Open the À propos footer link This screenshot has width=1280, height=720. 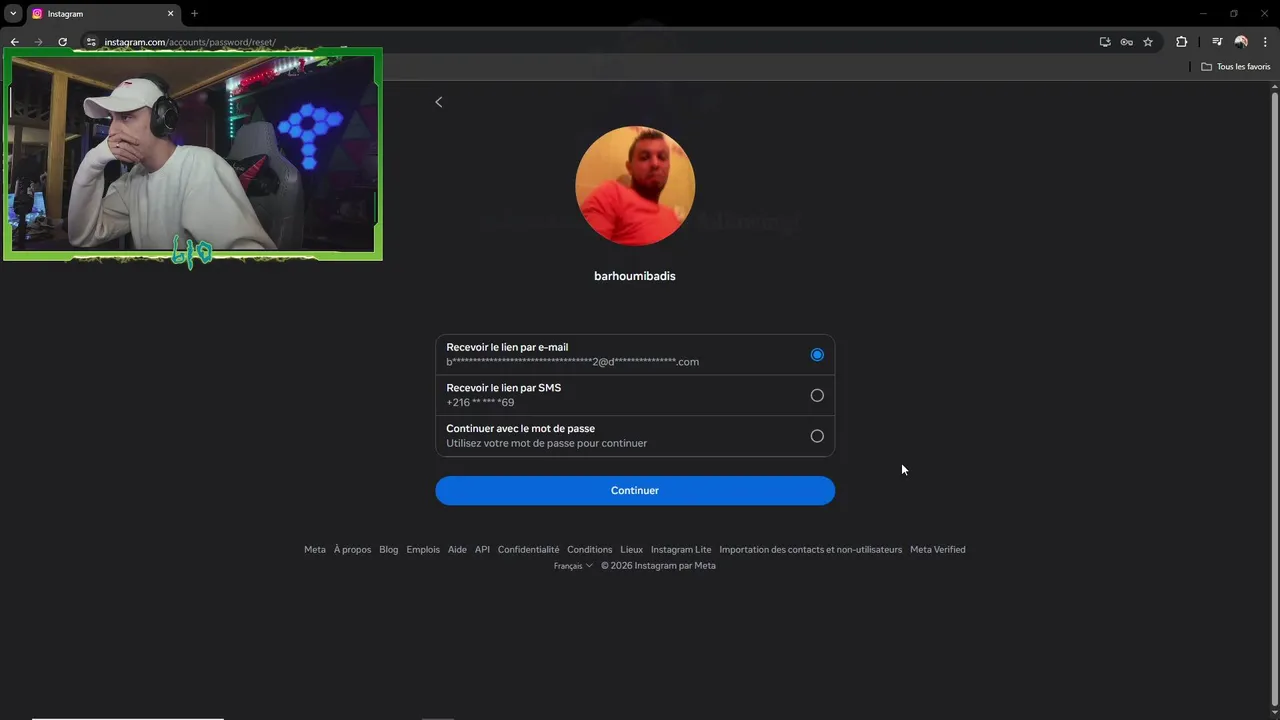352,549
